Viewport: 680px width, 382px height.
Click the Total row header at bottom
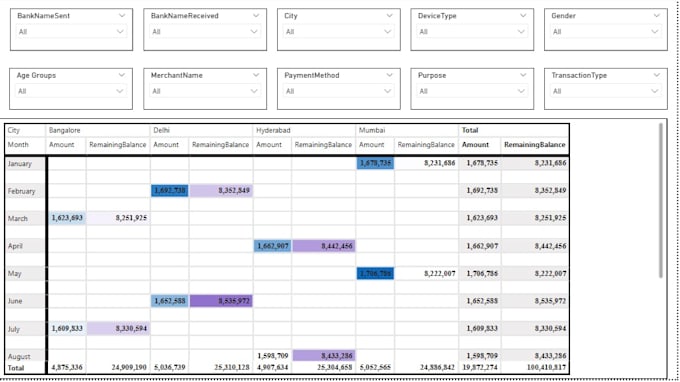pos(16,368)
